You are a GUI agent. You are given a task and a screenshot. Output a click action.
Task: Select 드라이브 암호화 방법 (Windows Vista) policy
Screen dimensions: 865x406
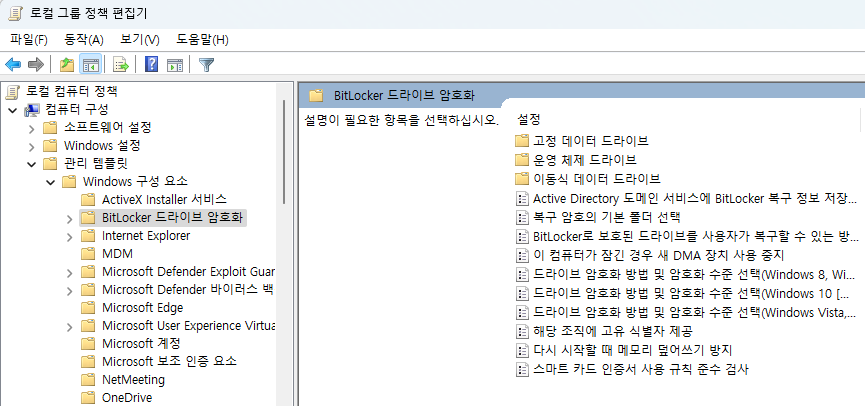click(696, 312)
